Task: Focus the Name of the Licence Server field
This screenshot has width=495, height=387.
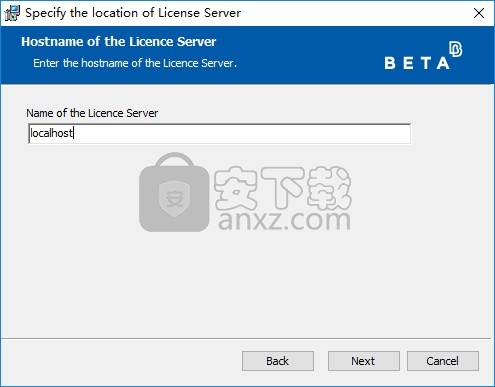Action: 219,134
